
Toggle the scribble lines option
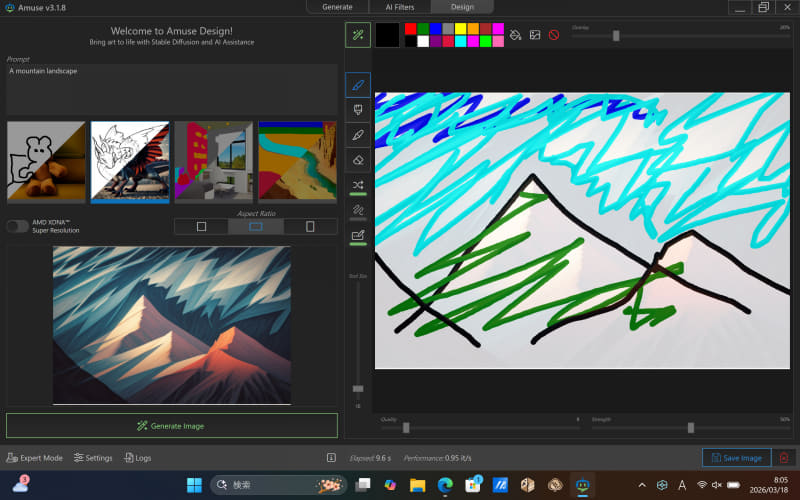pyautogui.click(x=358, y=210)
